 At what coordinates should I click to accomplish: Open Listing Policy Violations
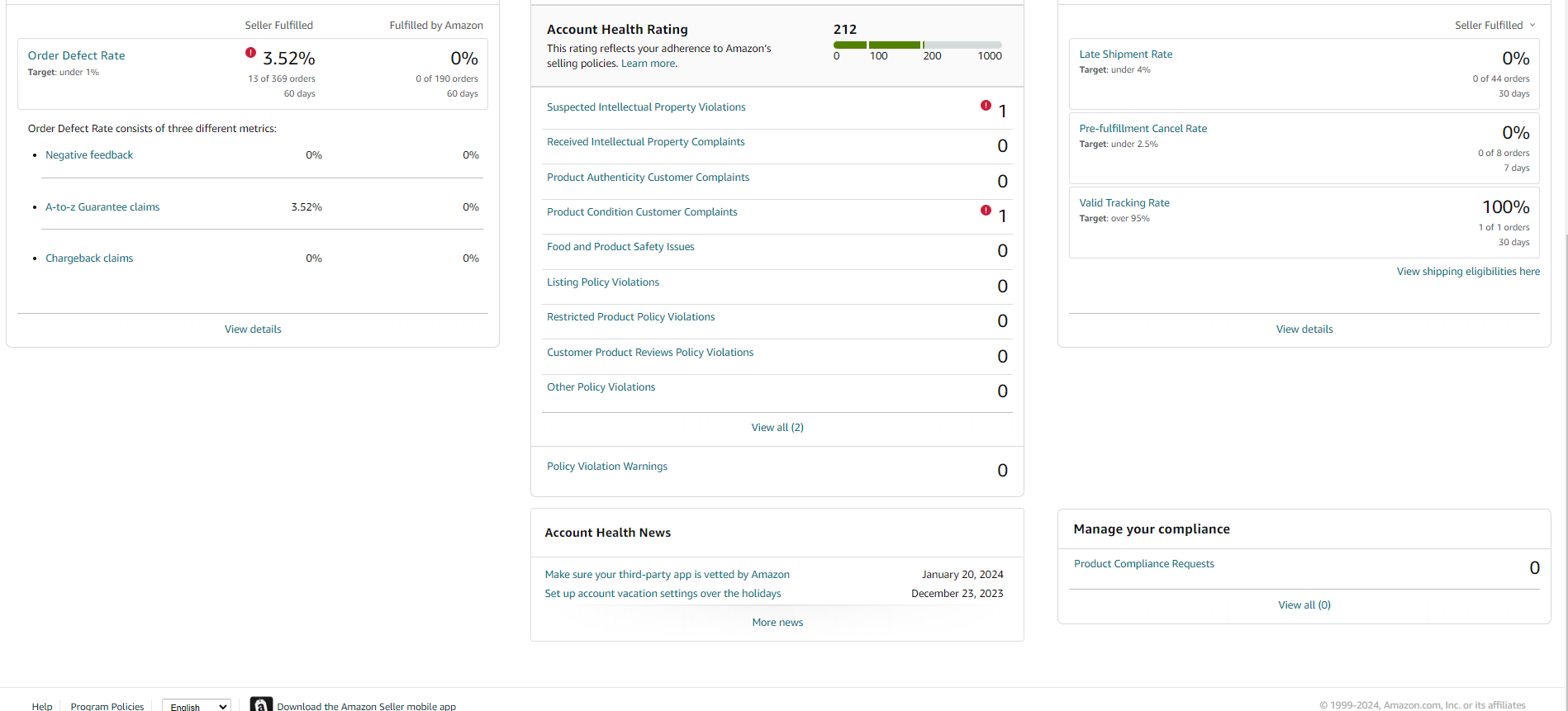click(603, 282)
